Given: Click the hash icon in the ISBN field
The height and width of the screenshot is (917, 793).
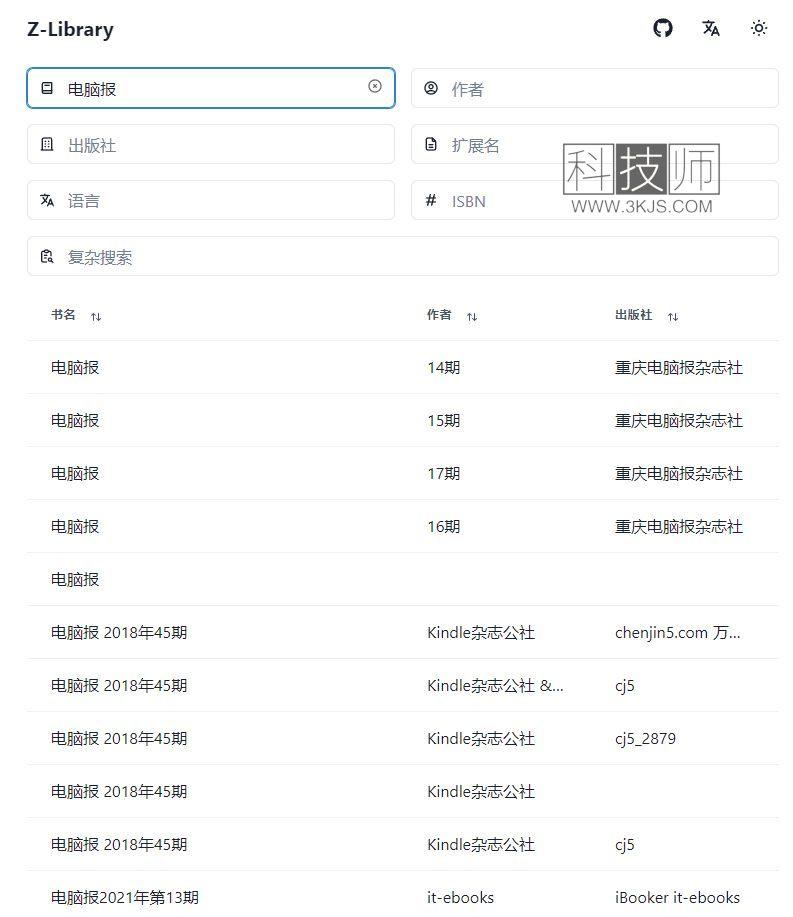Looking at the screenshot, I should [431, 201].
